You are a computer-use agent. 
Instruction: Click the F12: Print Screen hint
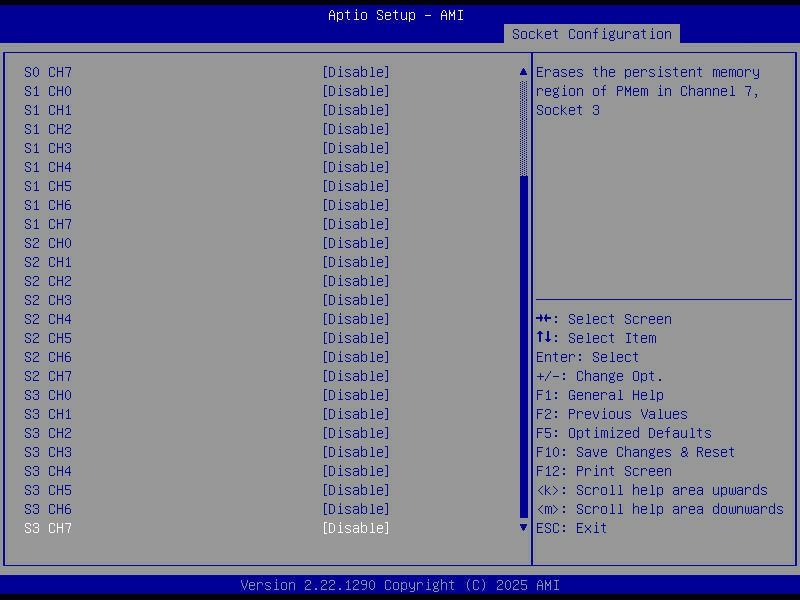604,471
